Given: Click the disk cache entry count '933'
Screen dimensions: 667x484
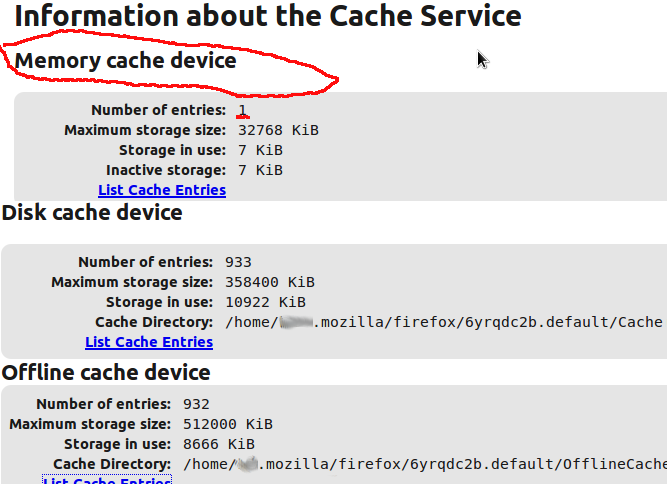Looking at the screenshot, I should (x=238, y=262).
